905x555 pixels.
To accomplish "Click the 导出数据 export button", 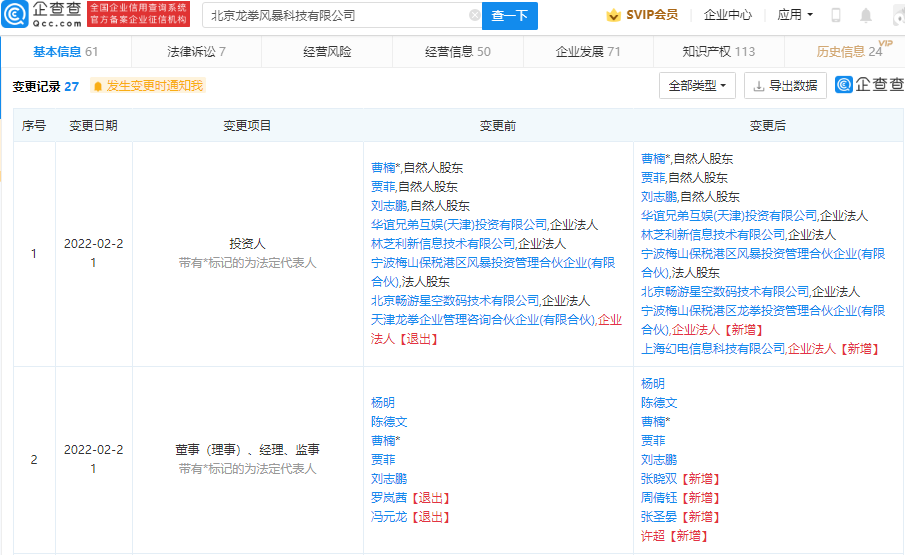I will tap(786, 86).
